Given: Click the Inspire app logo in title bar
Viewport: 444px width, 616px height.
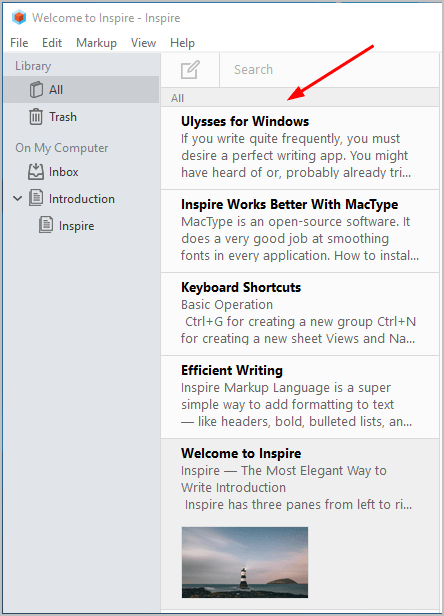Looking at the screenshot, I should pyautogui.click(x=18, y=18).
